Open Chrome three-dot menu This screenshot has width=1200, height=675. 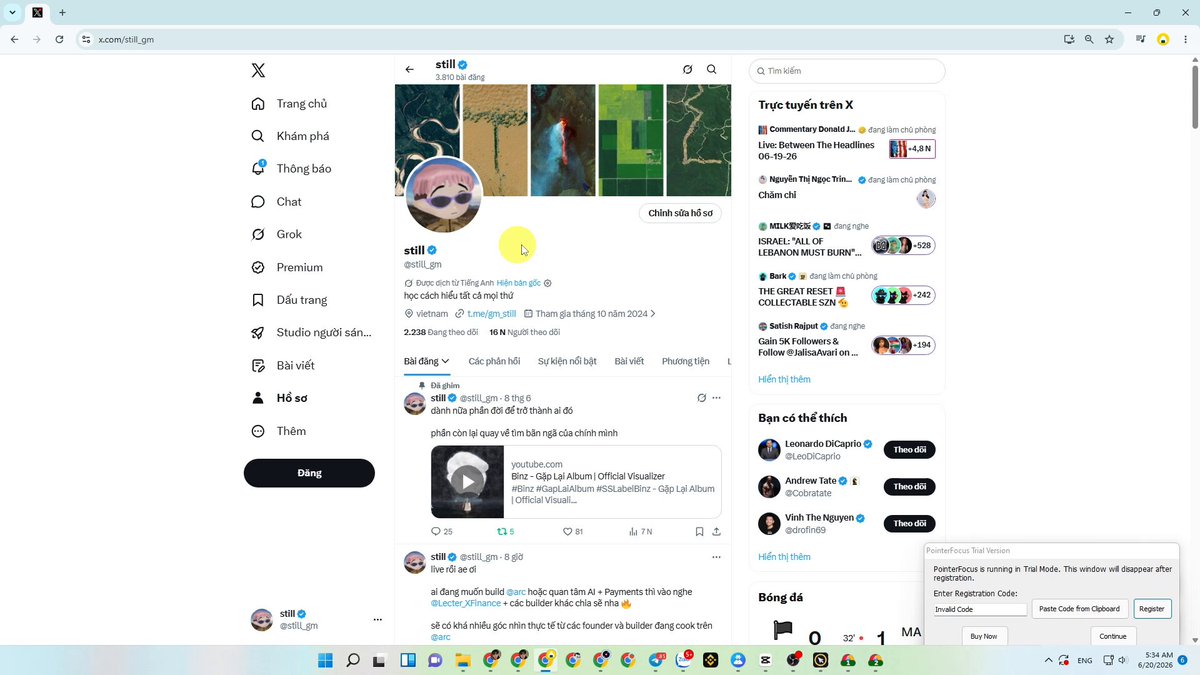click(1185, 39)
